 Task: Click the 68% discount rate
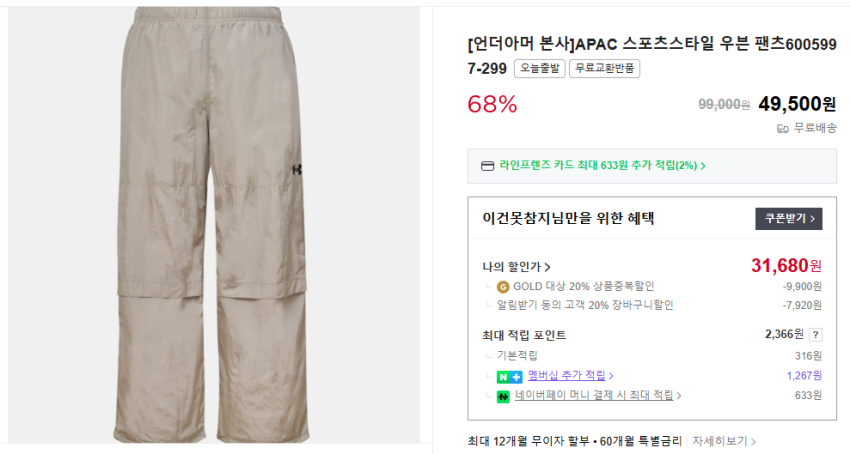click(492, 103)
